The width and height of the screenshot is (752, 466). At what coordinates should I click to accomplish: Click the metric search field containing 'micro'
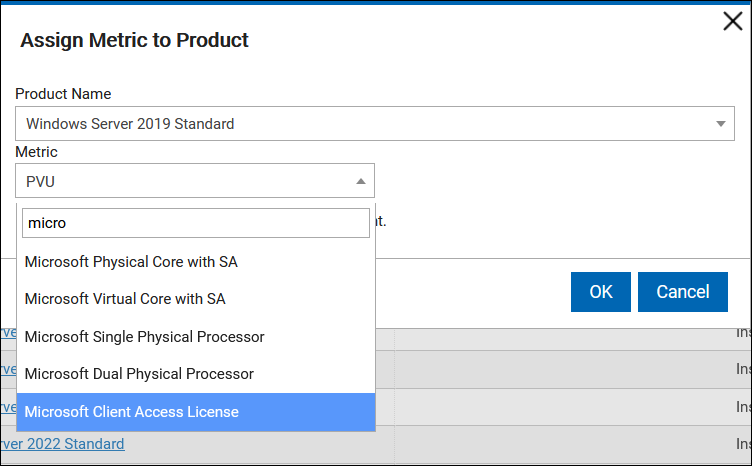coord(196,223)
